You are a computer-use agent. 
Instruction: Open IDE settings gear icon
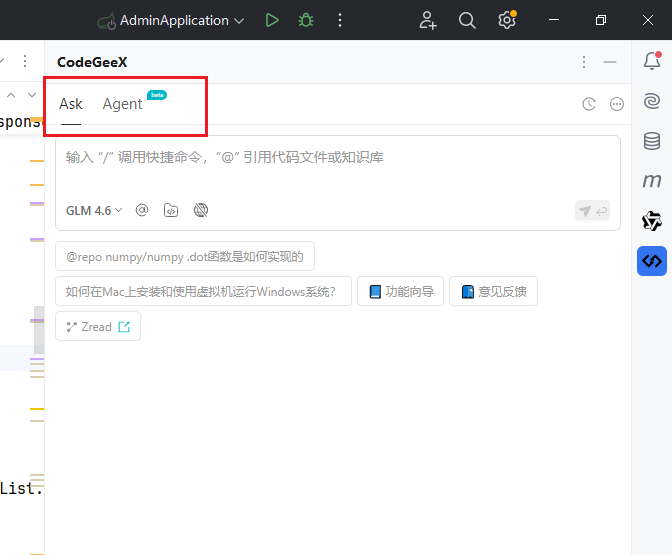[507, 20]
